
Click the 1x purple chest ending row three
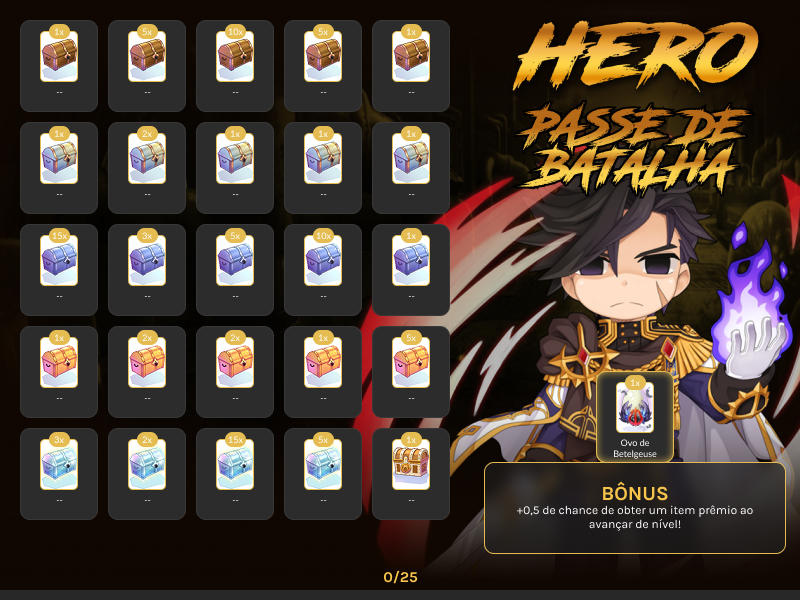(411, 270)
